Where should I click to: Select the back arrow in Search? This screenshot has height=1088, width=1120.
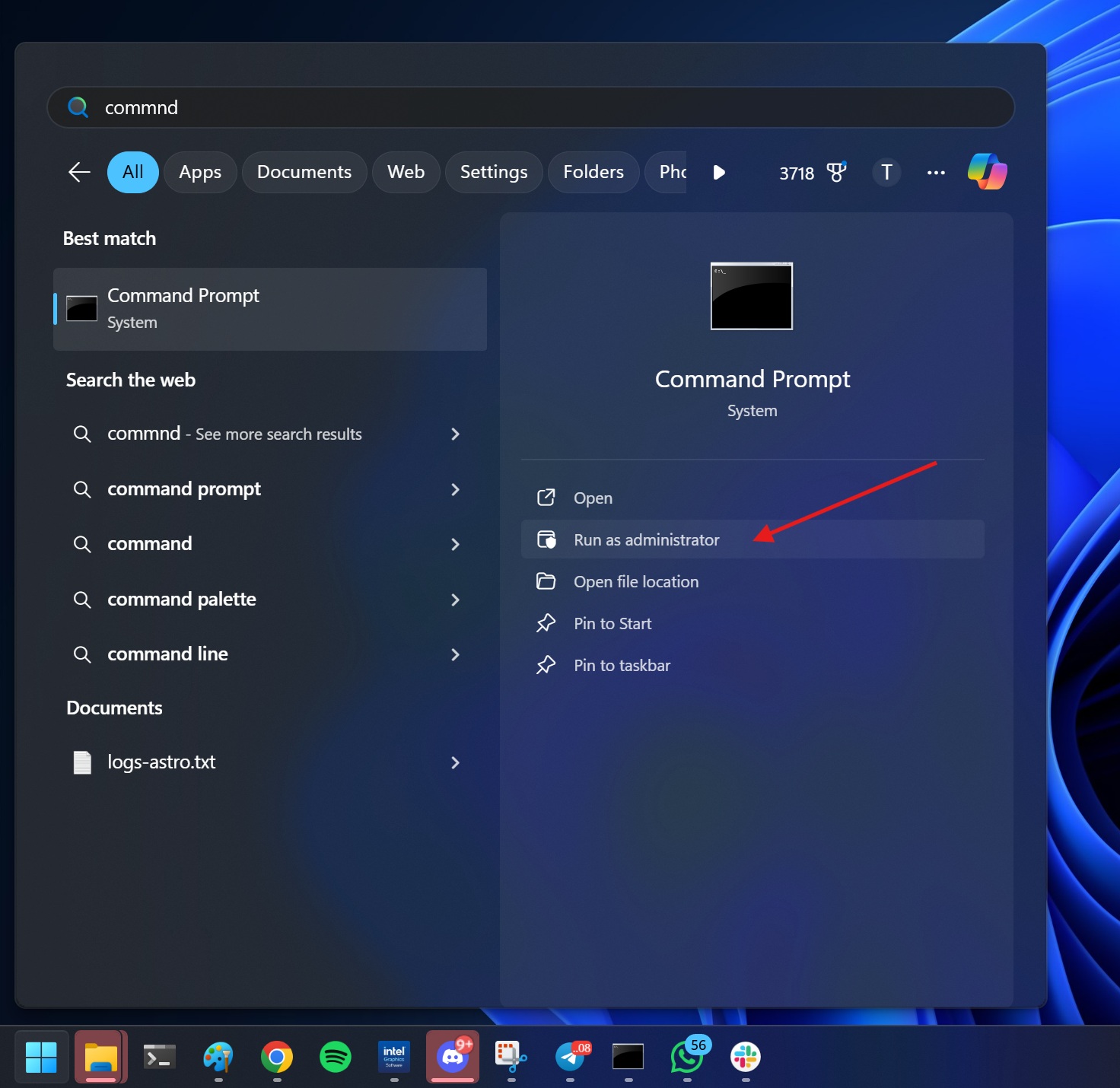78,172
